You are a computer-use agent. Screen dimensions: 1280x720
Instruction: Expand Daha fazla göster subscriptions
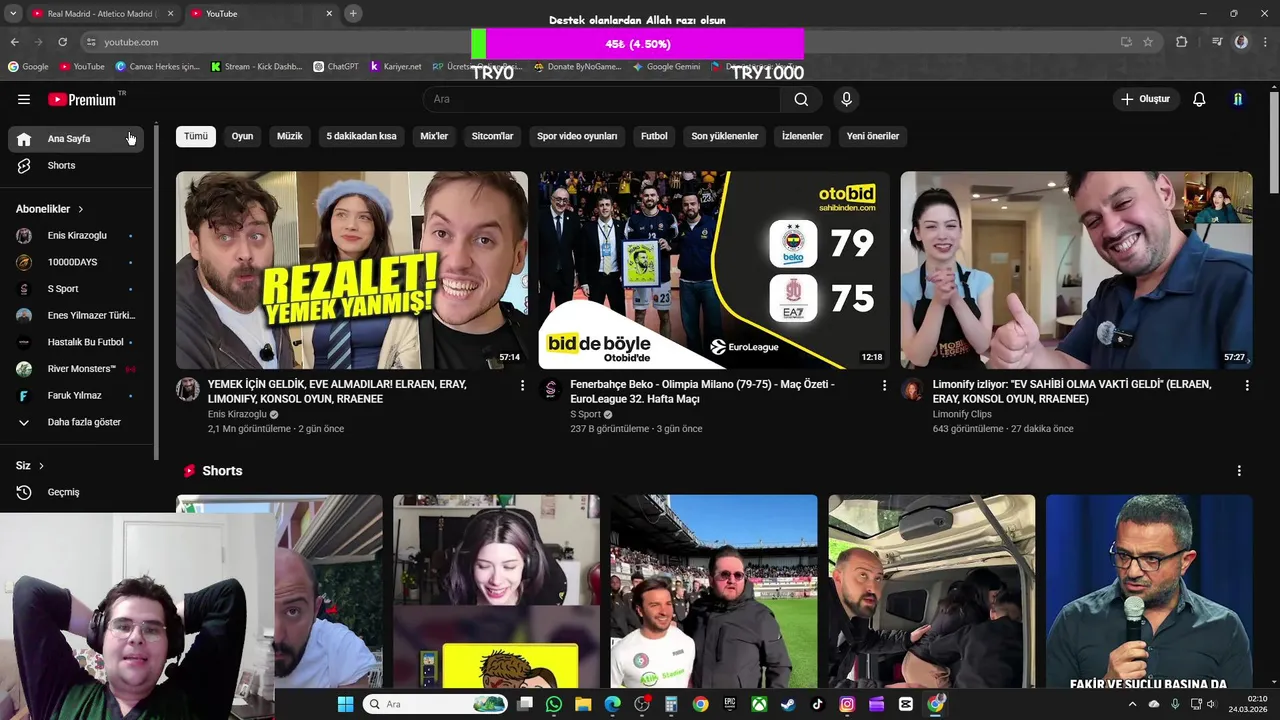[75, 422]
